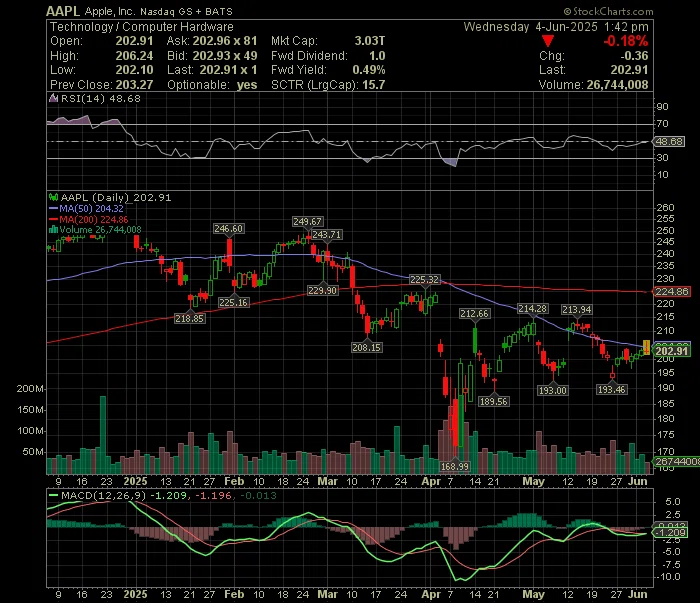
Task: Click the MACD 5.0 scale label
Action: (x=673, y=502)
